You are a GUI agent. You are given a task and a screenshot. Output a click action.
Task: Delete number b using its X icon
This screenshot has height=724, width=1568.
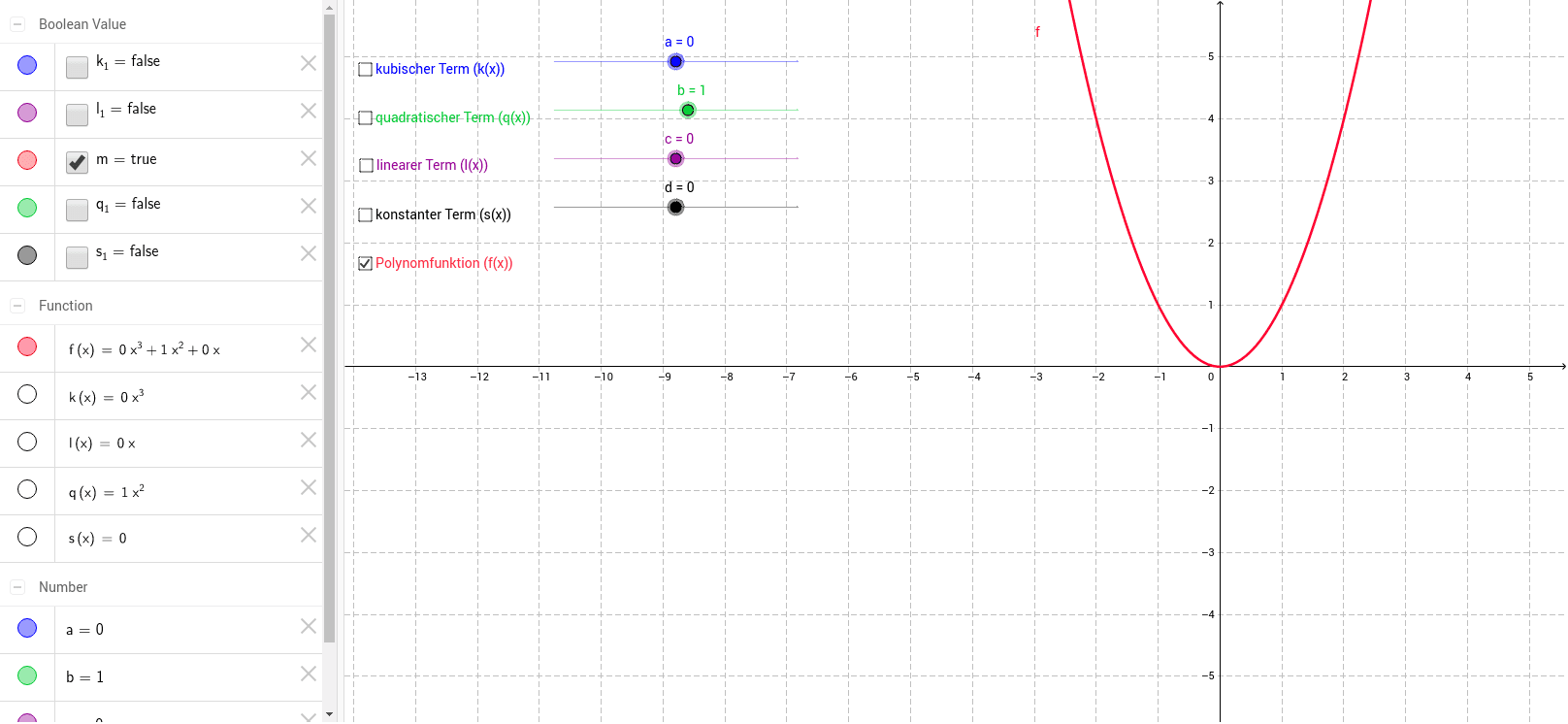(x=309, y=674)
